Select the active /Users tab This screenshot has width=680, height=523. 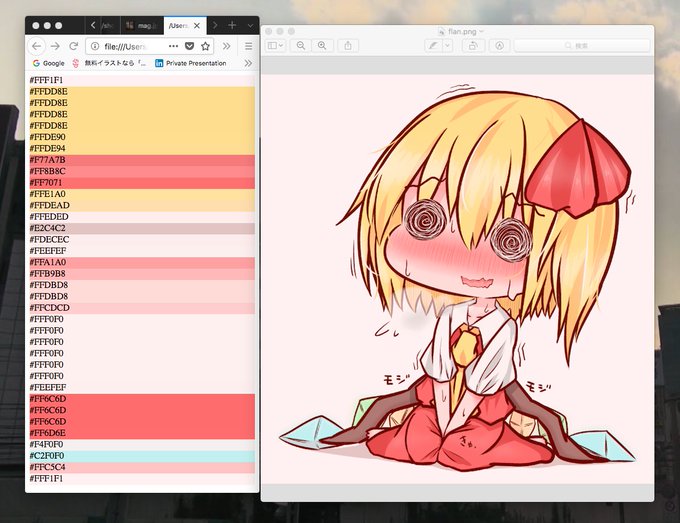click(185, 26)
